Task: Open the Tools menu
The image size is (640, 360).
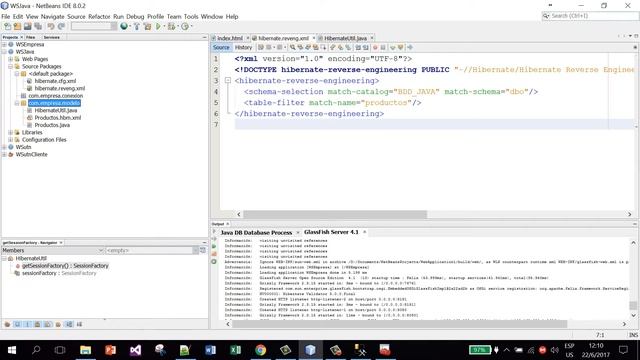Action: click(x=191, y=17)
